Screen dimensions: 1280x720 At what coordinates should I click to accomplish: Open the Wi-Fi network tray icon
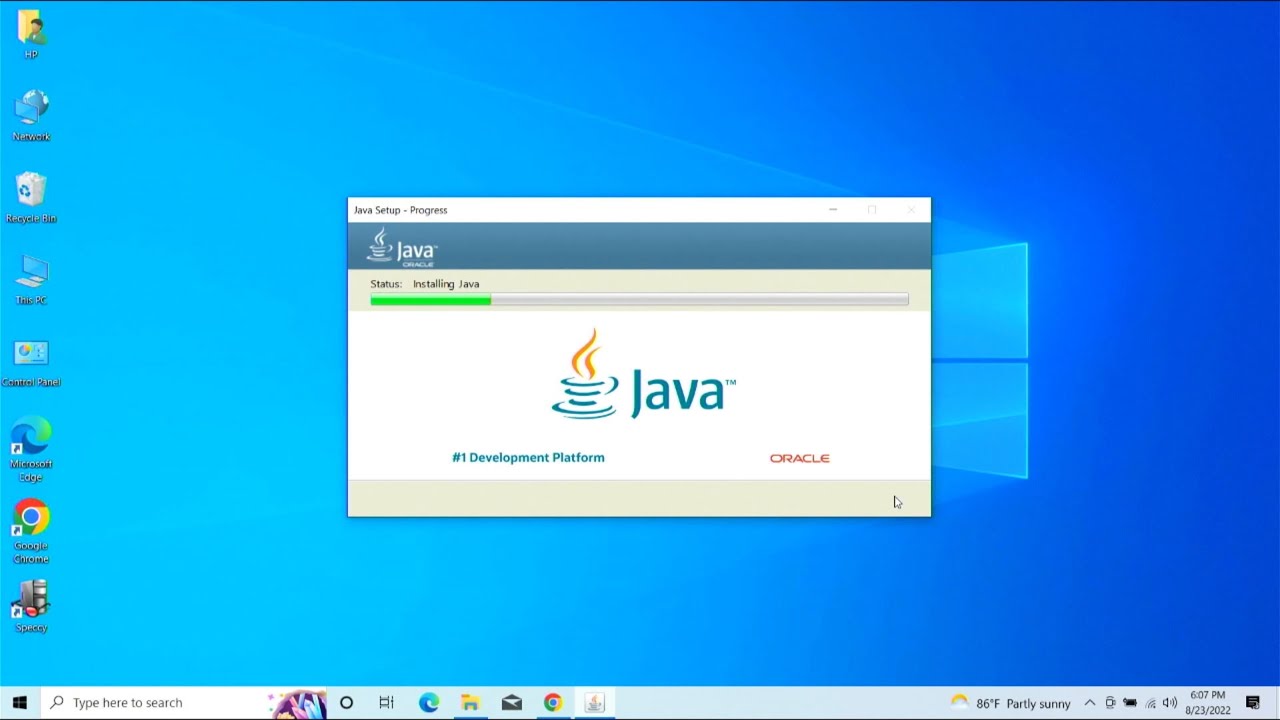tap(1150, 703)
